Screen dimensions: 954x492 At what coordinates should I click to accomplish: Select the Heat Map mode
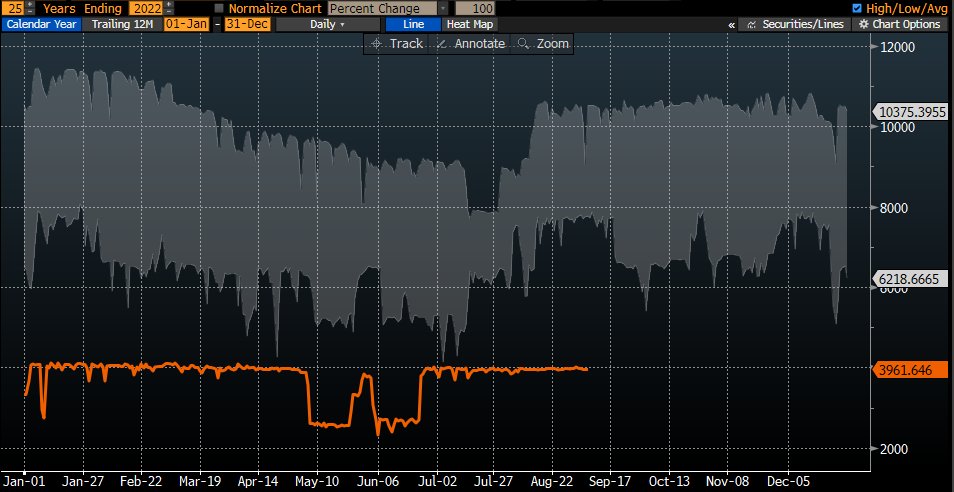point(468,24)
